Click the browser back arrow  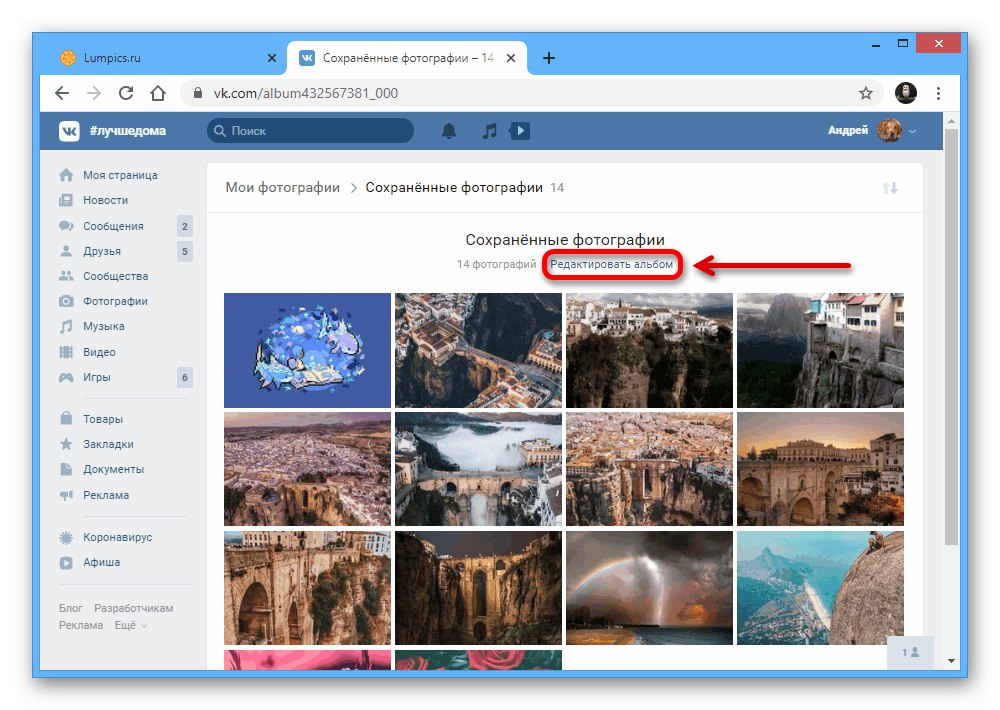click(x=62, y=93)
